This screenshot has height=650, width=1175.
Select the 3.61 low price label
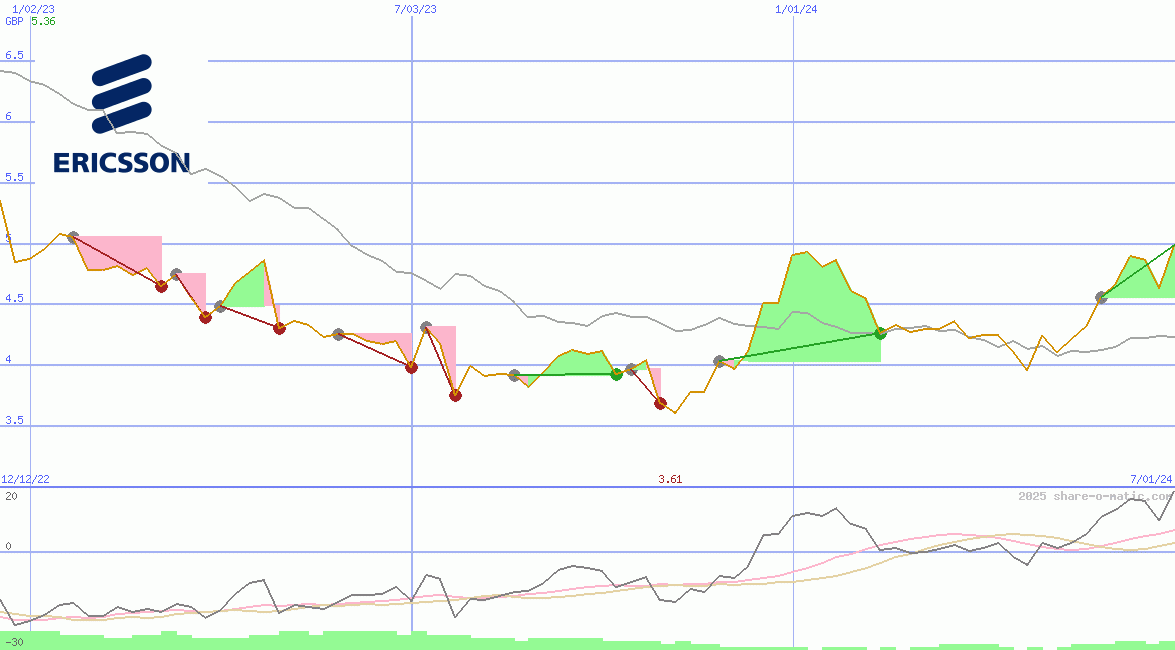(x=670, y=480)
